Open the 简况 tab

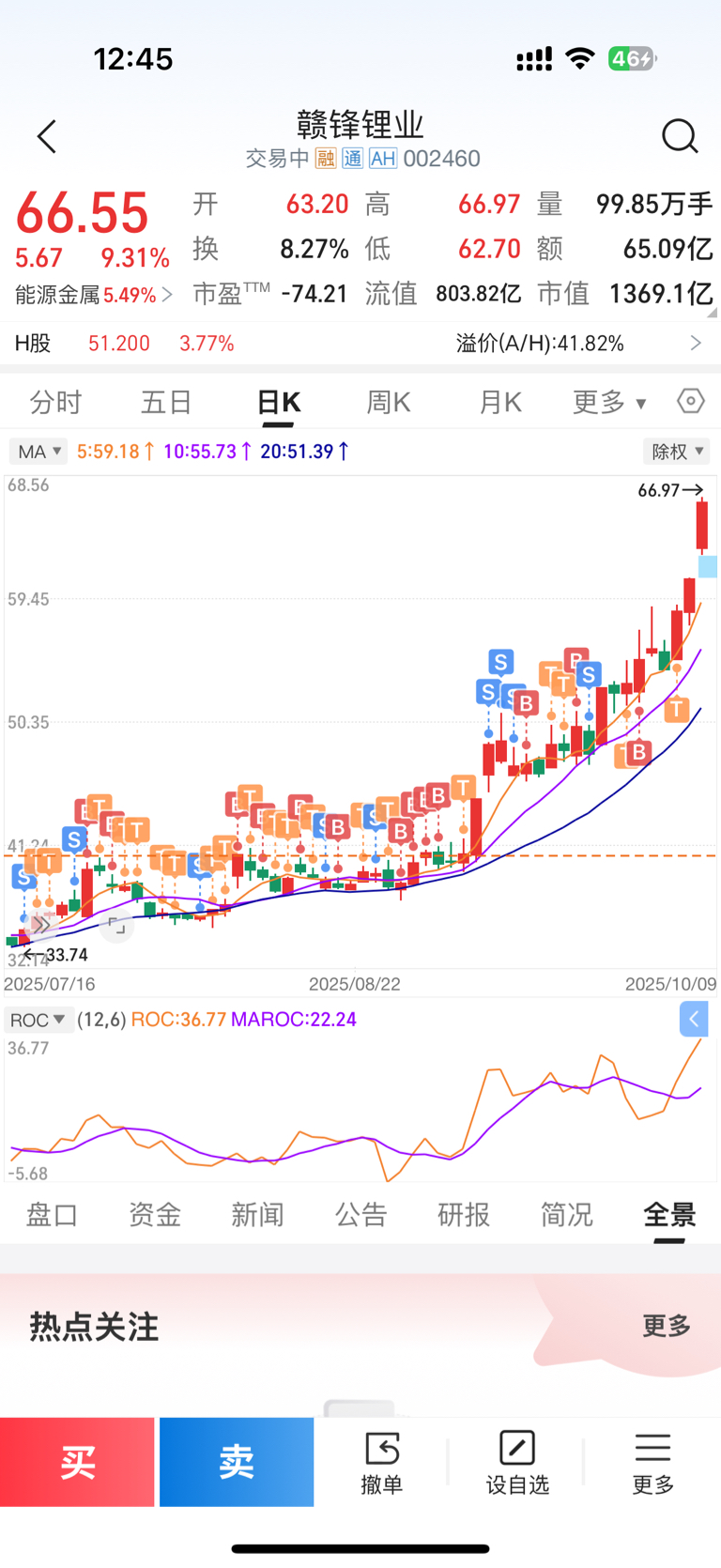pyautogui.click(x=566, y=1215)
